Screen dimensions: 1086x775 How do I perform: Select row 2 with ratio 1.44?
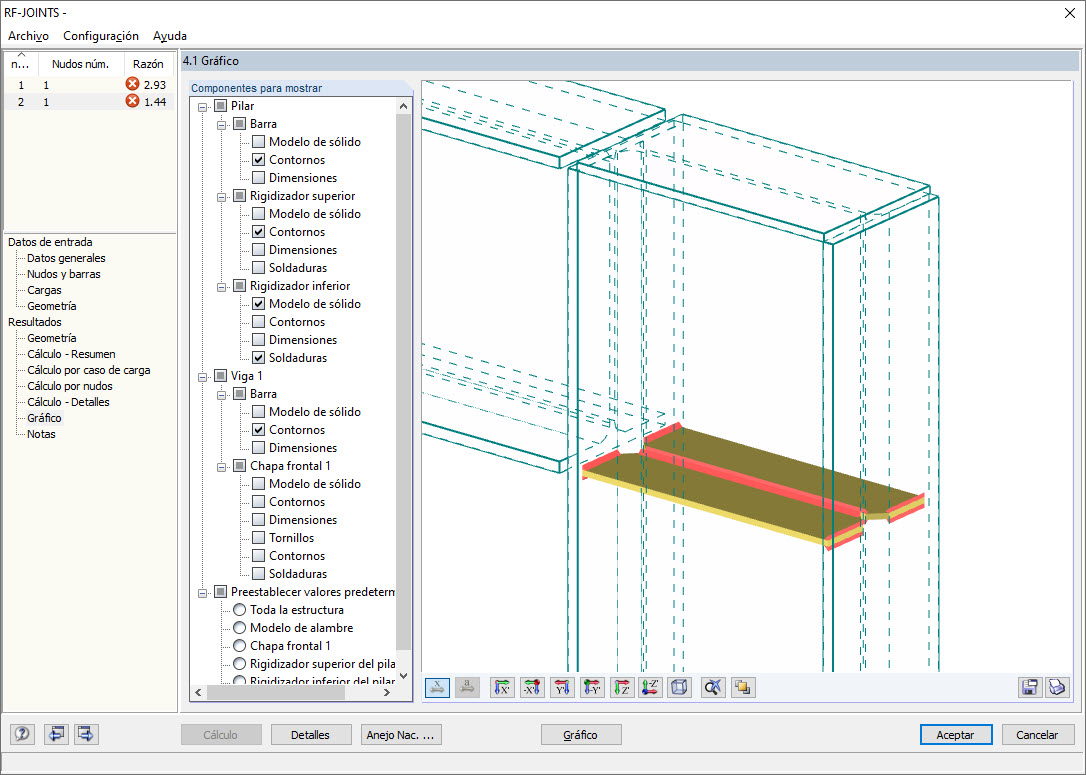[x=89, y=102]
